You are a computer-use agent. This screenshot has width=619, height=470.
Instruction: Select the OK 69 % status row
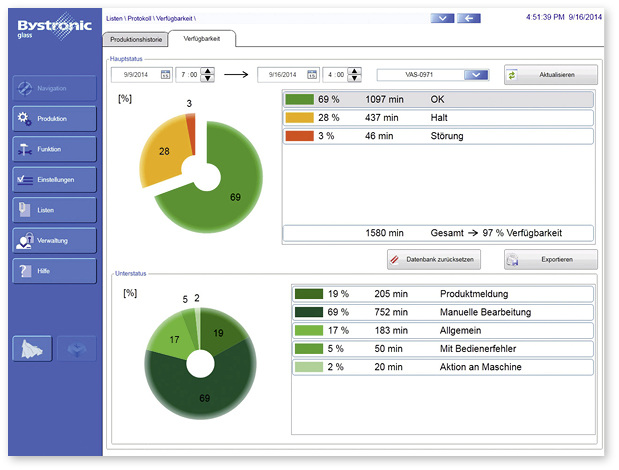click(x=438, y=99)
